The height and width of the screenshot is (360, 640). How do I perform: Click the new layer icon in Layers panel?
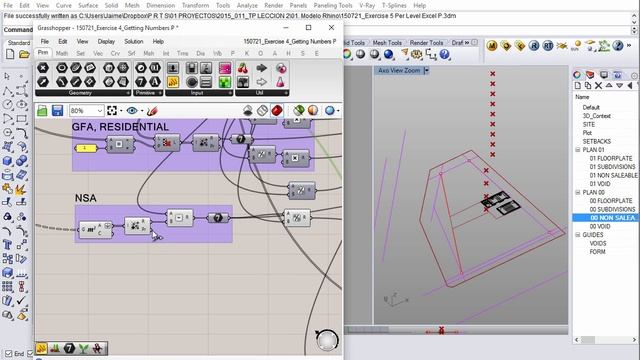coord(578,85)
